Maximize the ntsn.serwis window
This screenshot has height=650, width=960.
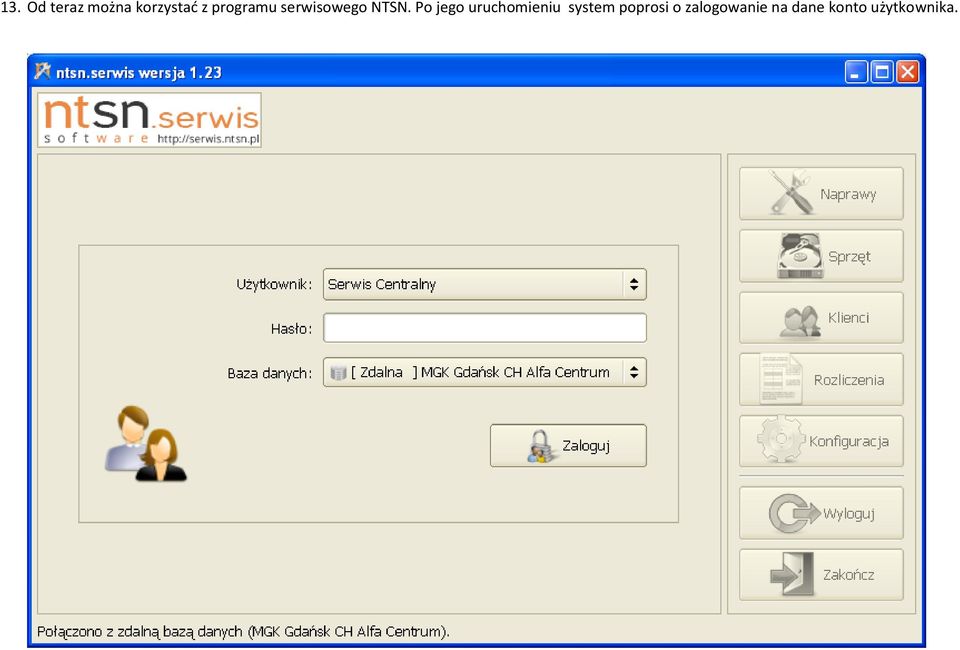coord(882,72)
